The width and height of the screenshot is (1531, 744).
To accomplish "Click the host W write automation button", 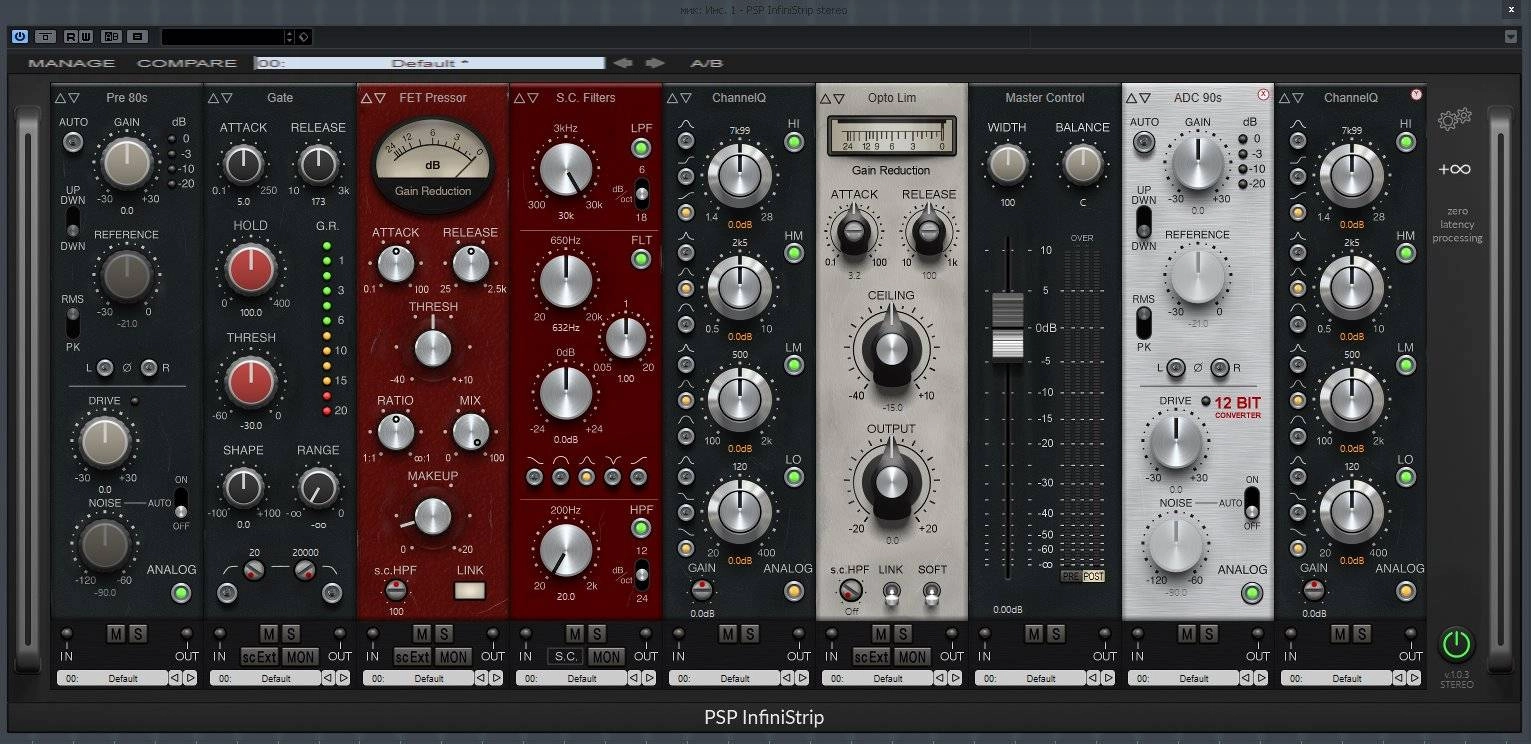I will point(86,37).
